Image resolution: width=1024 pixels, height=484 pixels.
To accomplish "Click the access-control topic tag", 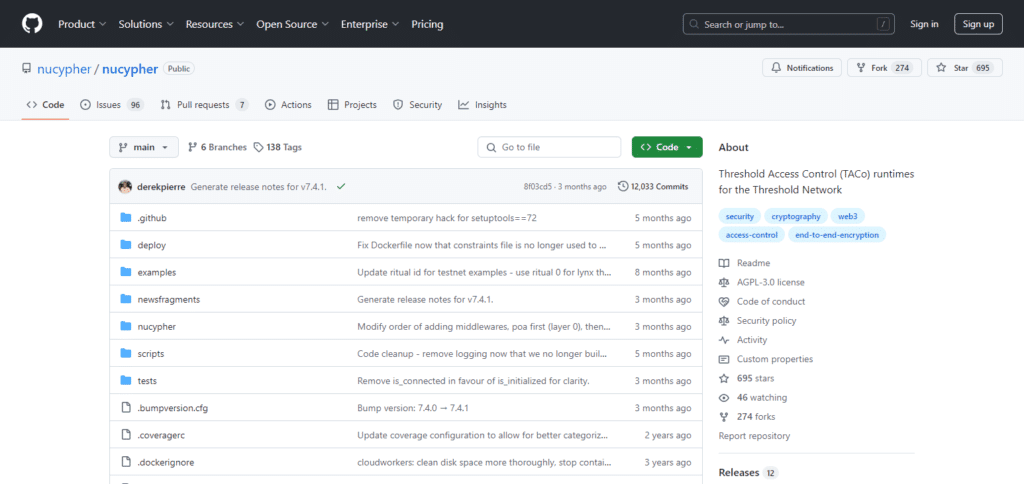I will coord(751,234).
